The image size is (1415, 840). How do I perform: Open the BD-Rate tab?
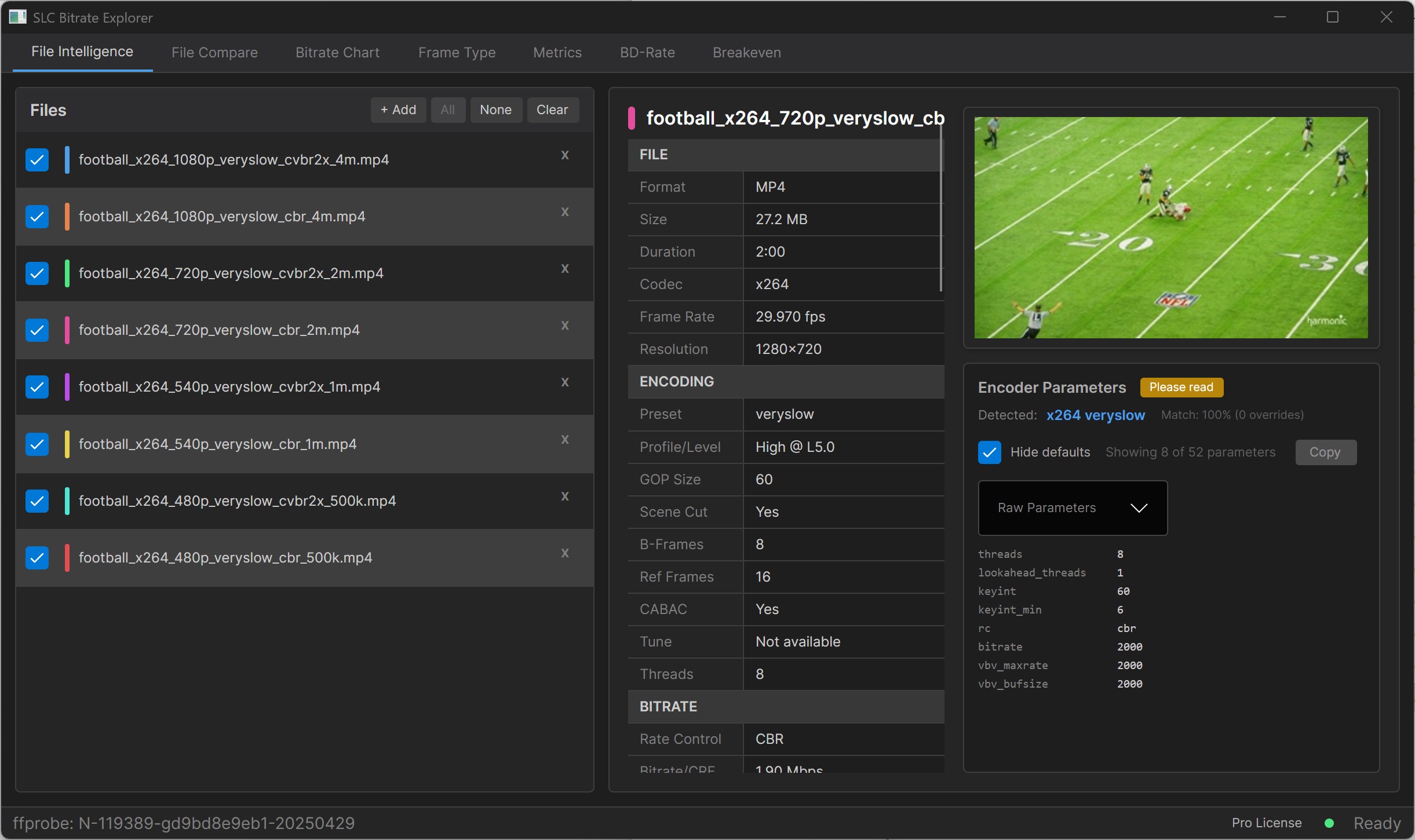(x=647, y=53)
